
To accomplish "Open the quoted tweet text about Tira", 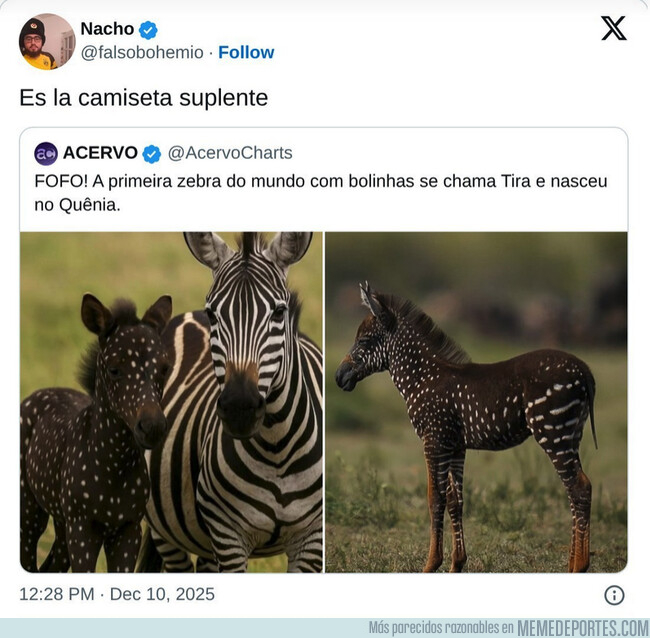I will tap(320, 192).
